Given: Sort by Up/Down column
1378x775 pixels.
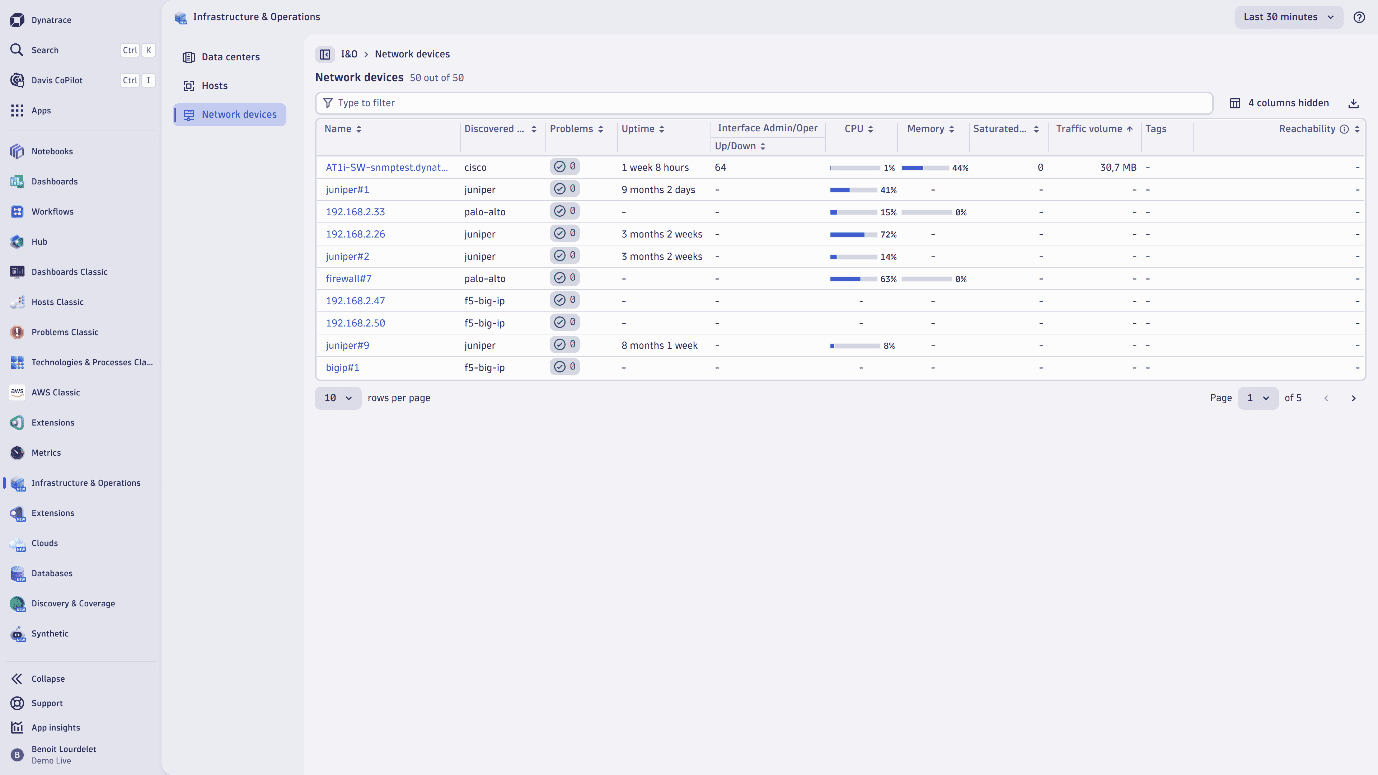Looking at the screenshot, I should pyautogui.click(x=740, y=146).
